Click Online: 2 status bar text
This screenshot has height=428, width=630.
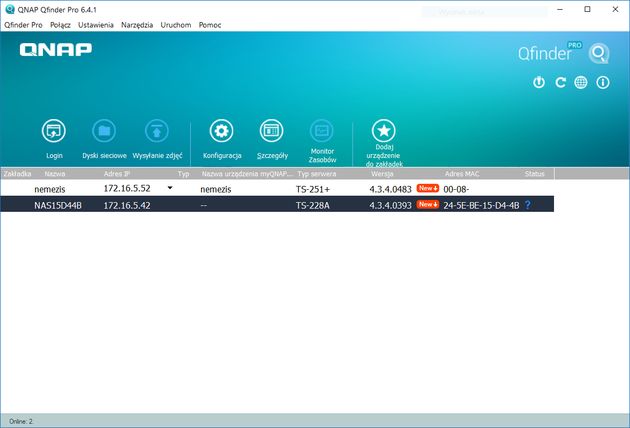point(21,421)
